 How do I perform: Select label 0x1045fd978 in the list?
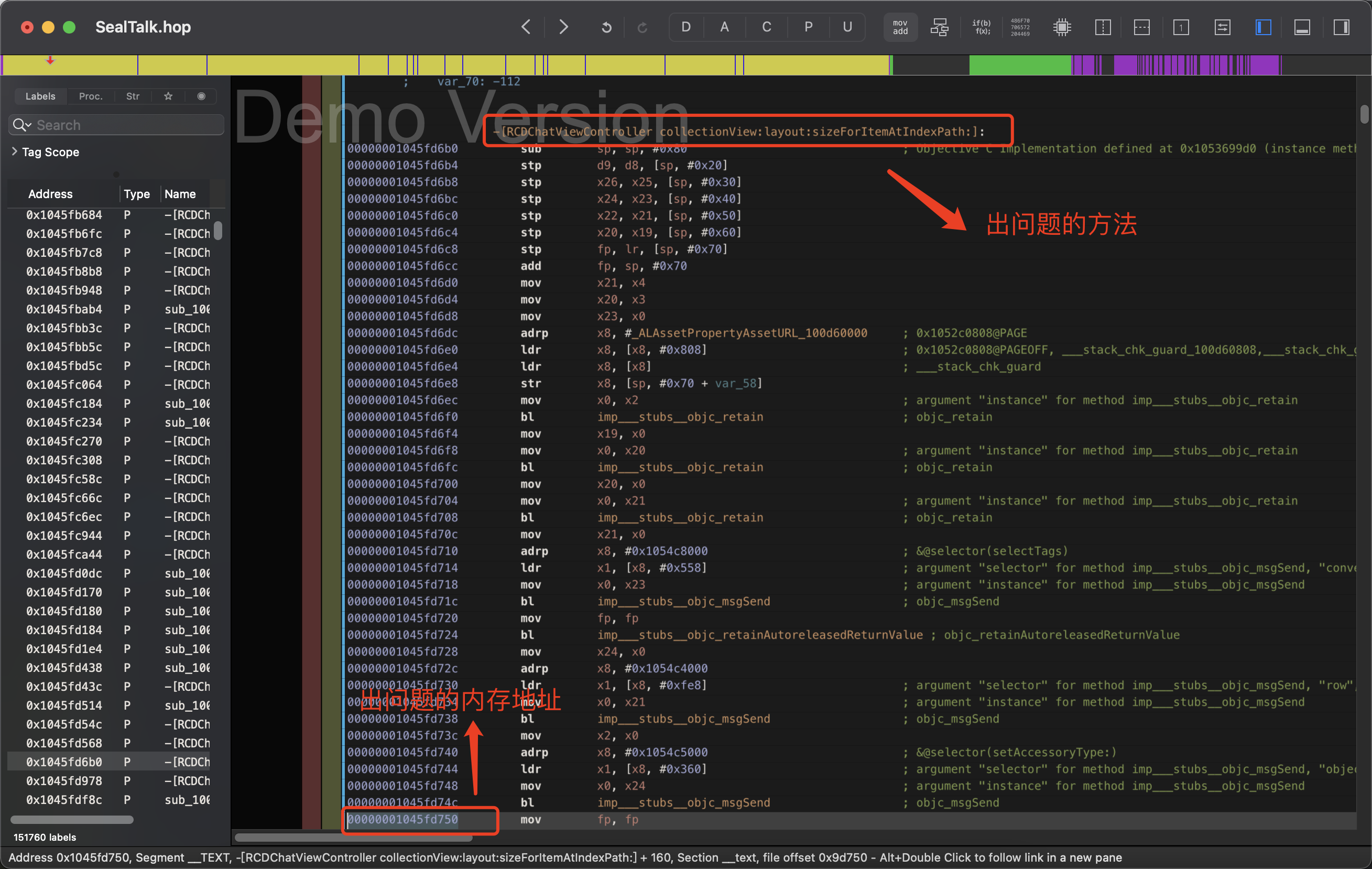[x=64, y=780]
